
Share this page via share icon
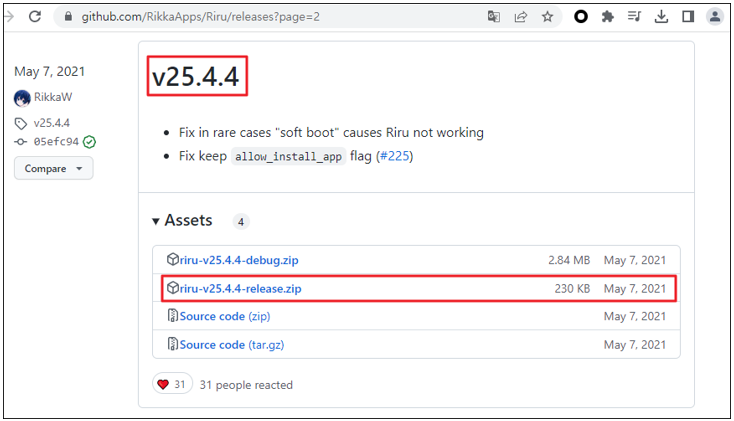(521, 17)
